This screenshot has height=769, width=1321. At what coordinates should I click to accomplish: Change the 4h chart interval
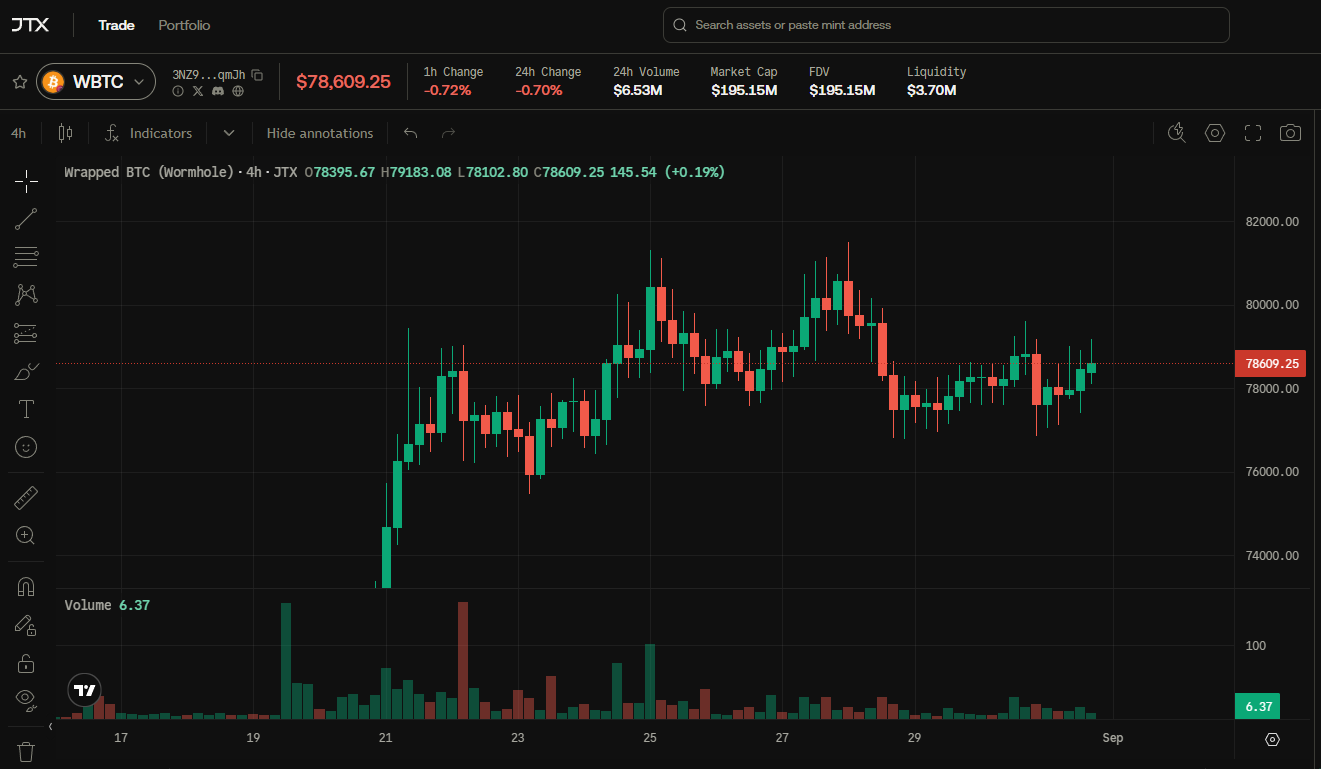19,133
